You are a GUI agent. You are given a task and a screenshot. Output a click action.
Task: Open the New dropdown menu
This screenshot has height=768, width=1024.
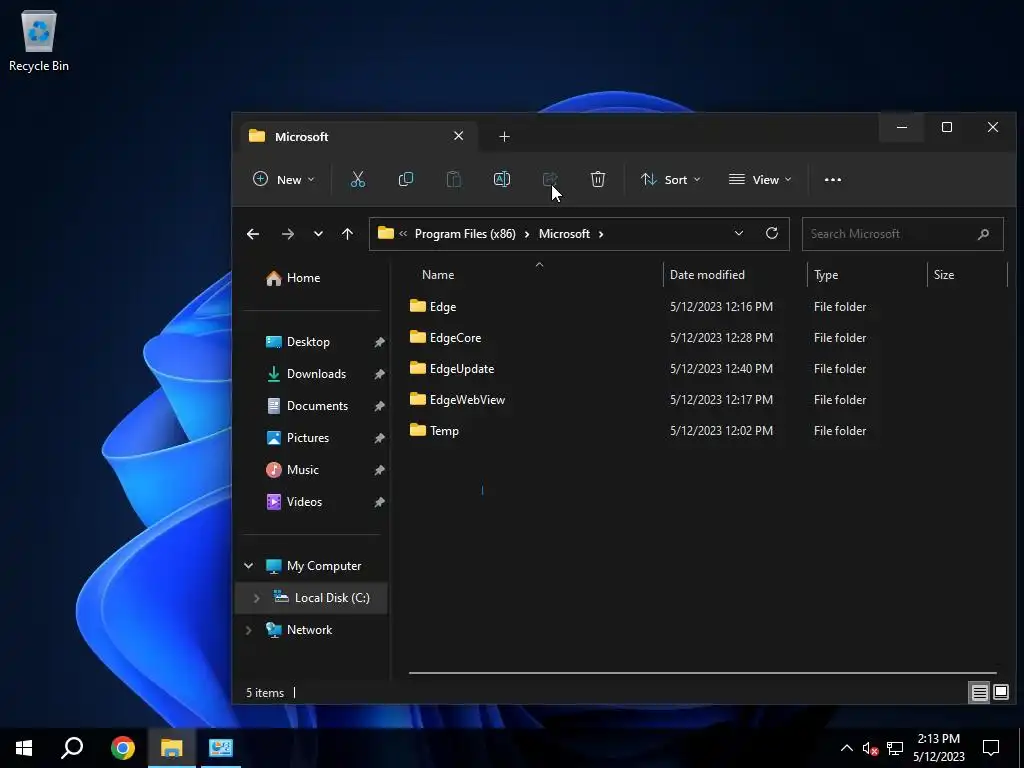coord(283,180)
